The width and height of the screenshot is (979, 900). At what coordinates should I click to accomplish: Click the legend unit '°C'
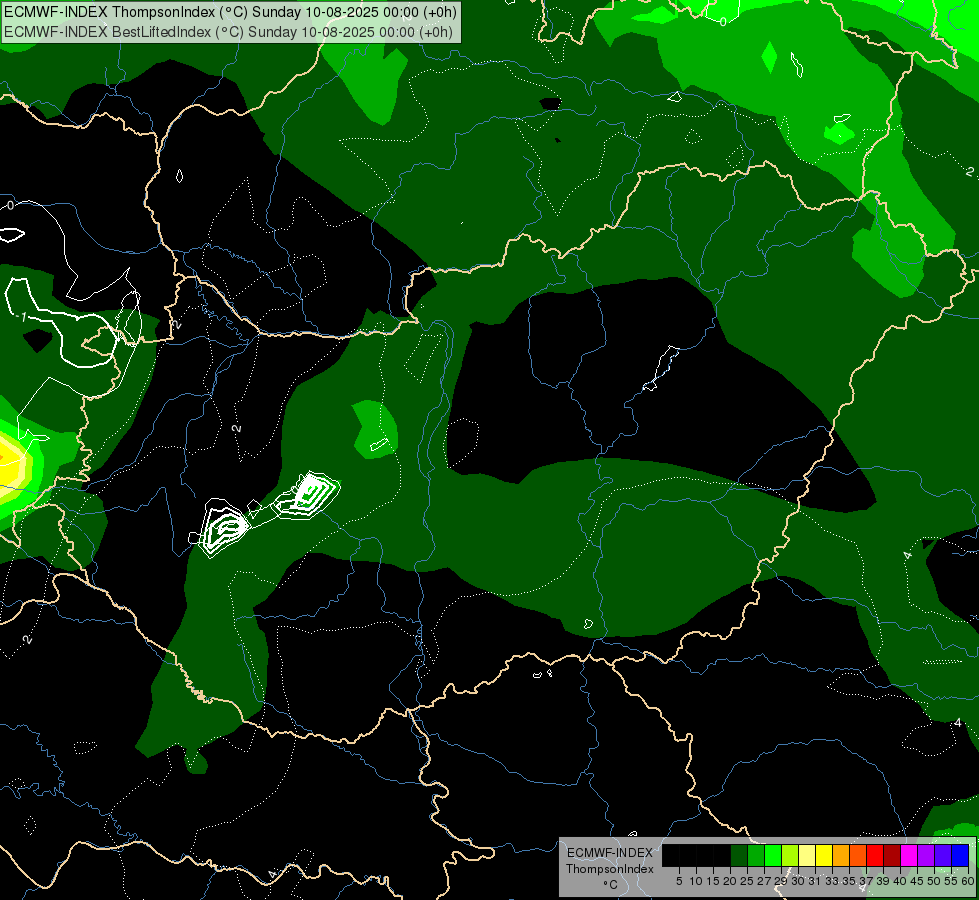click(x=610, y=885)
